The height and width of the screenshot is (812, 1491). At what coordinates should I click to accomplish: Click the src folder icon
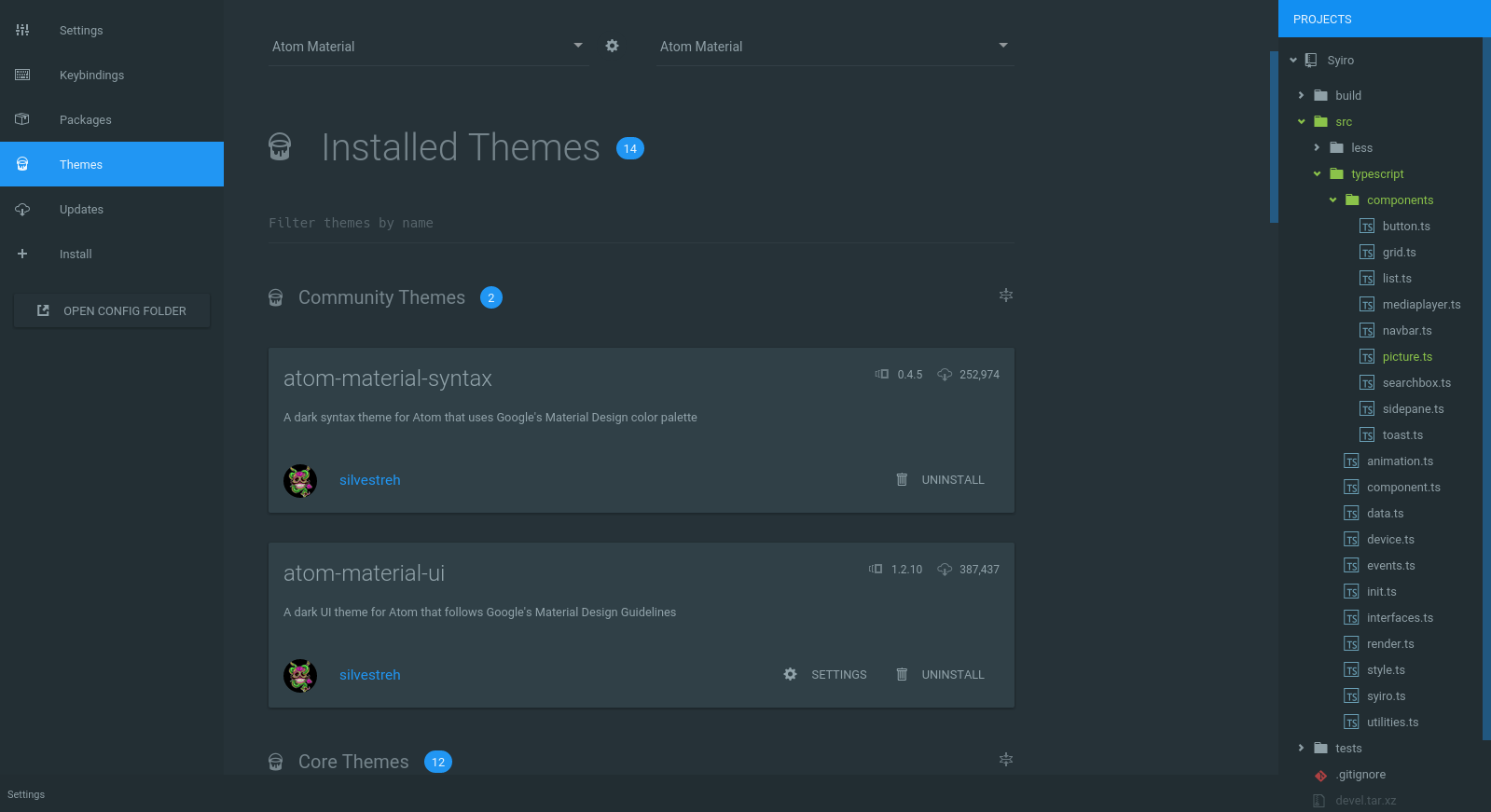coord(1320,121)
